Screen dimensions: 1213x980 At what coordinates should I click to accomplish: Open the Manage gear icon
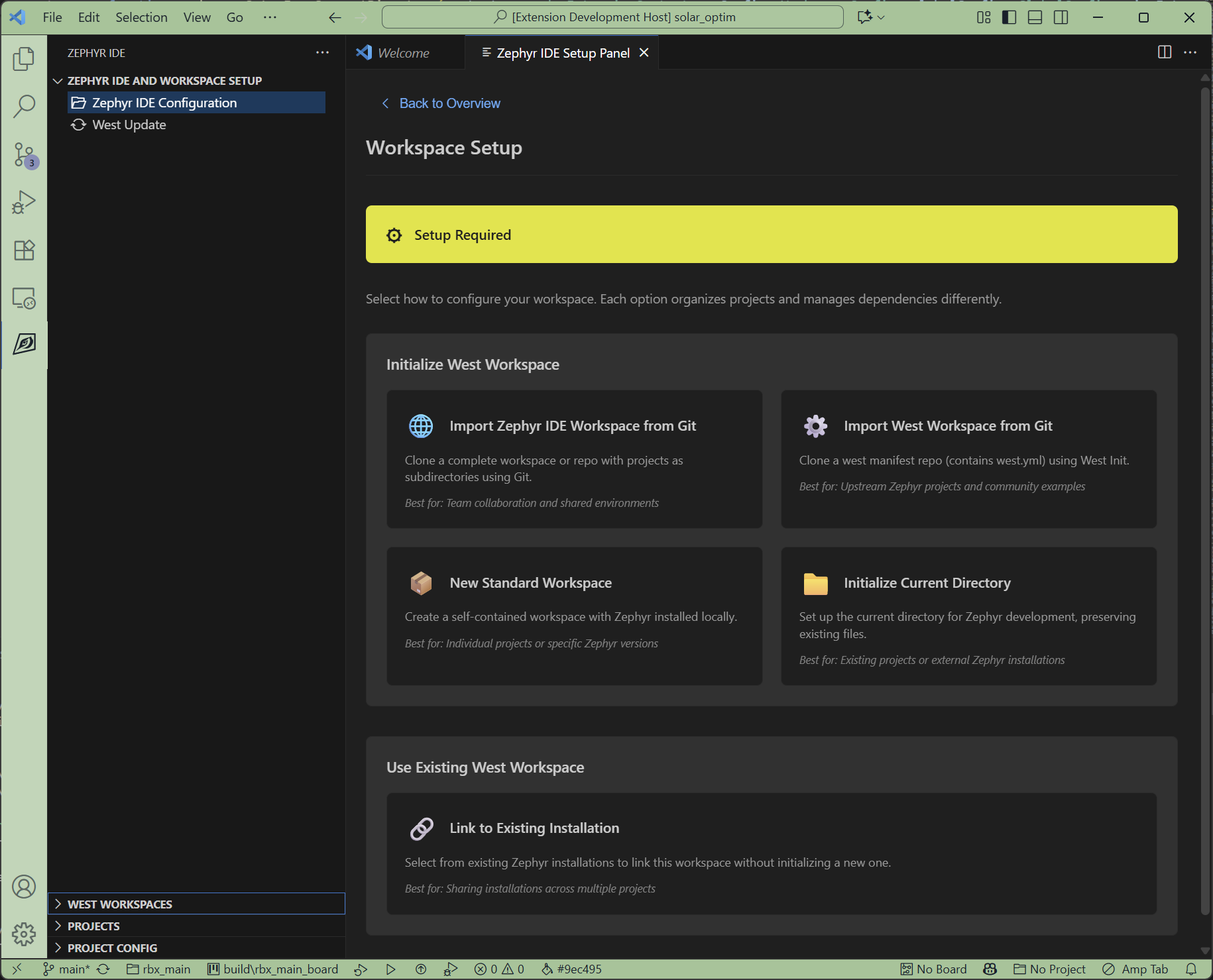pos(24,934)
